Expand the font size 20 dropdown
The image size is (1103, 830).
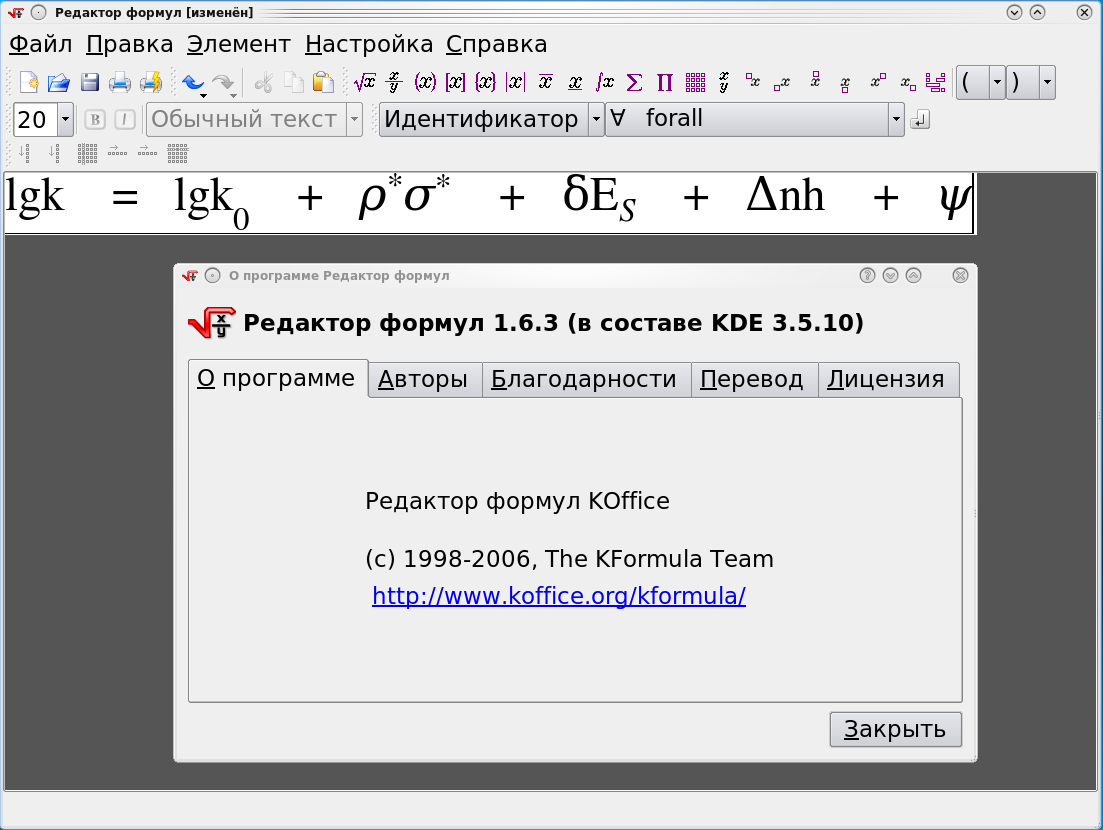pos(65,120)
